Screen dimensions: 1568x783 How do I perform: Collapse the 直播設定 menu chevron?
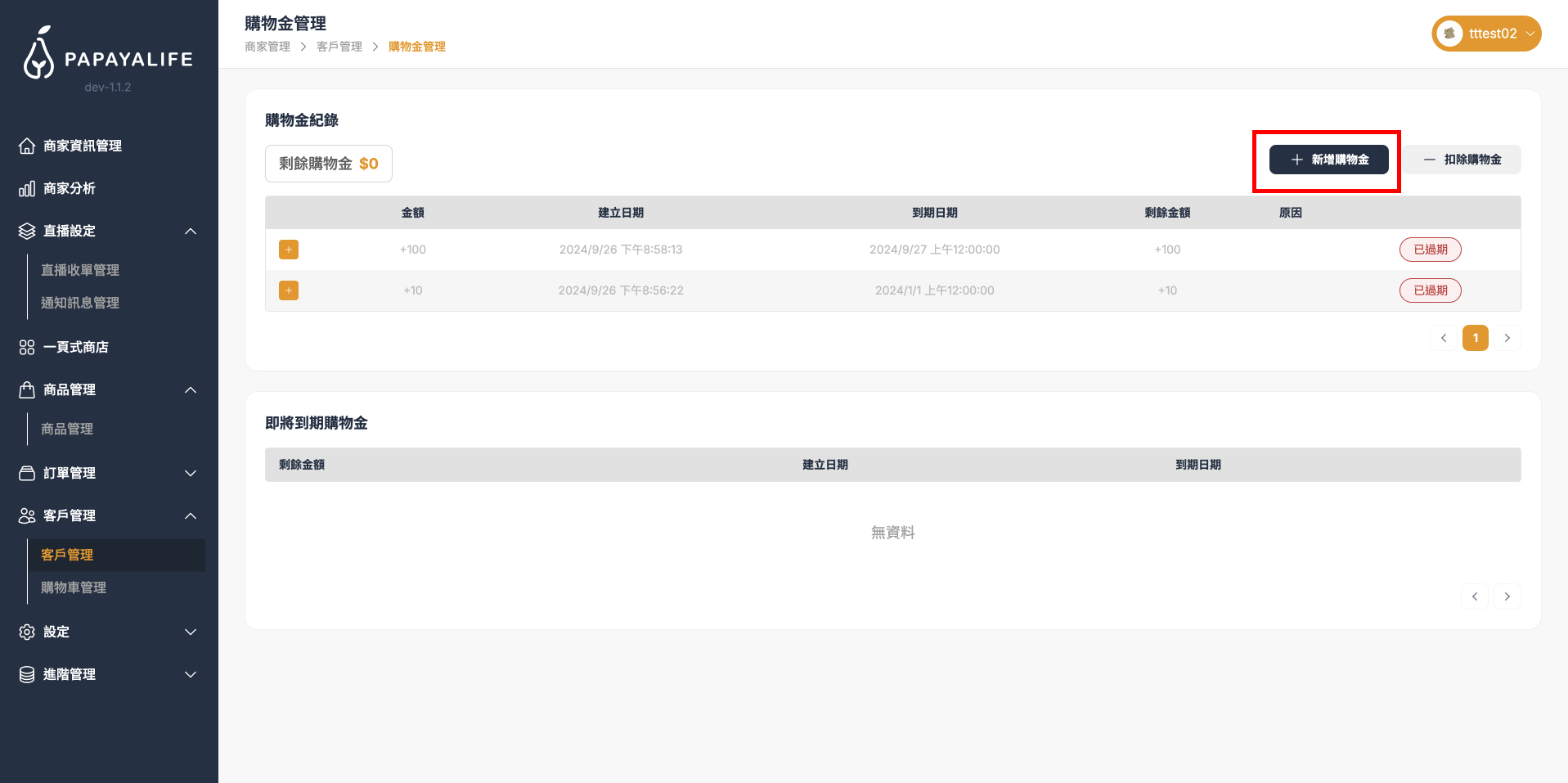(x=191, y=232)
